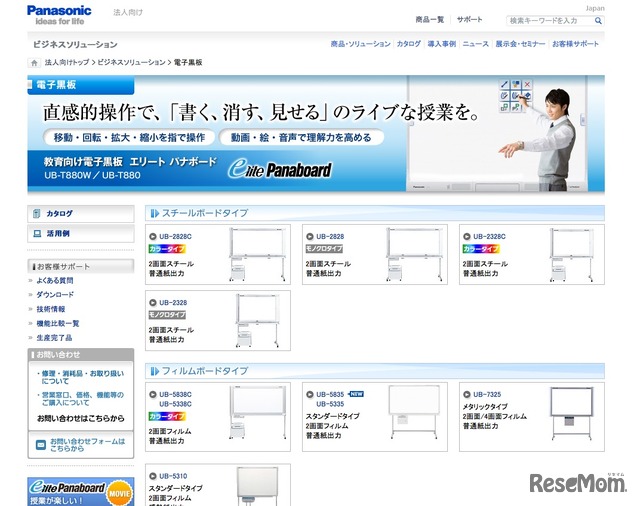Open the 活用例 sidebar button

80,233
